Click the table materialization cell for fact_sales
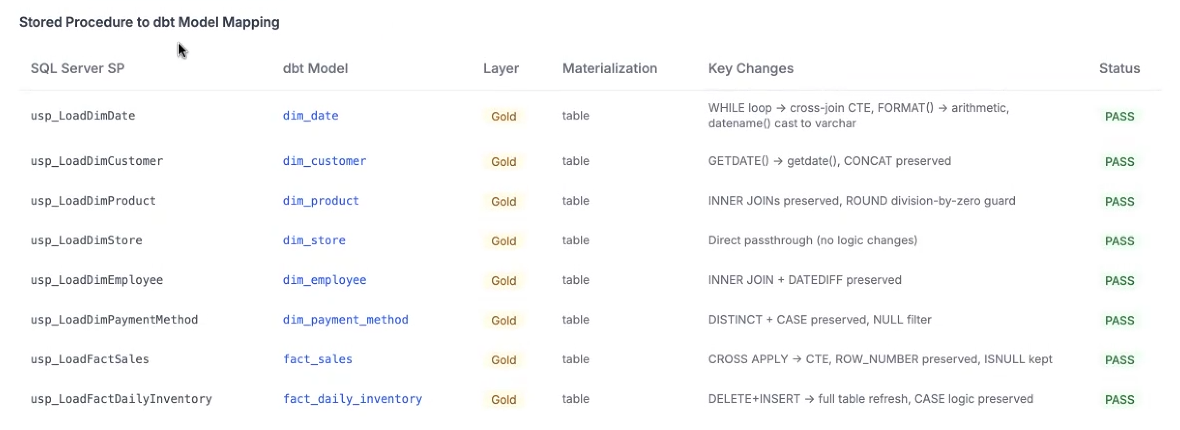 (x=576, y=359)
